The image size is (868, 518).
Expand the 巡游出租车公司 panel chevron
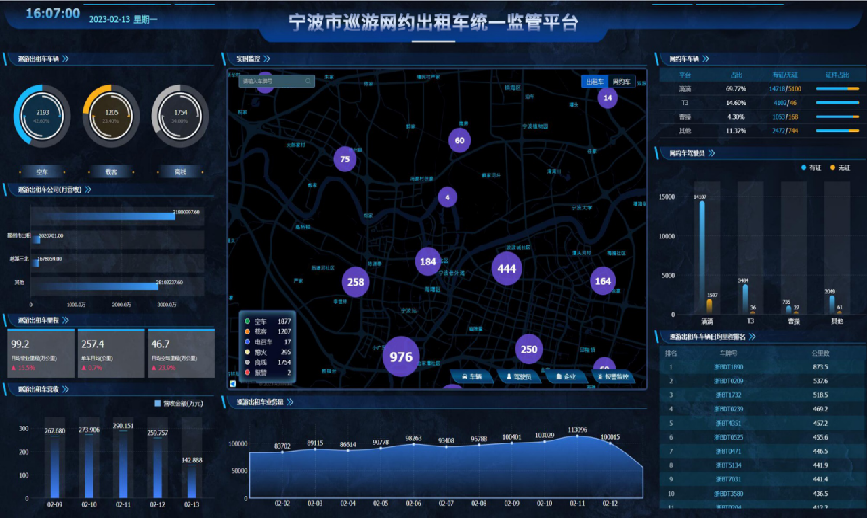[88, 188]
